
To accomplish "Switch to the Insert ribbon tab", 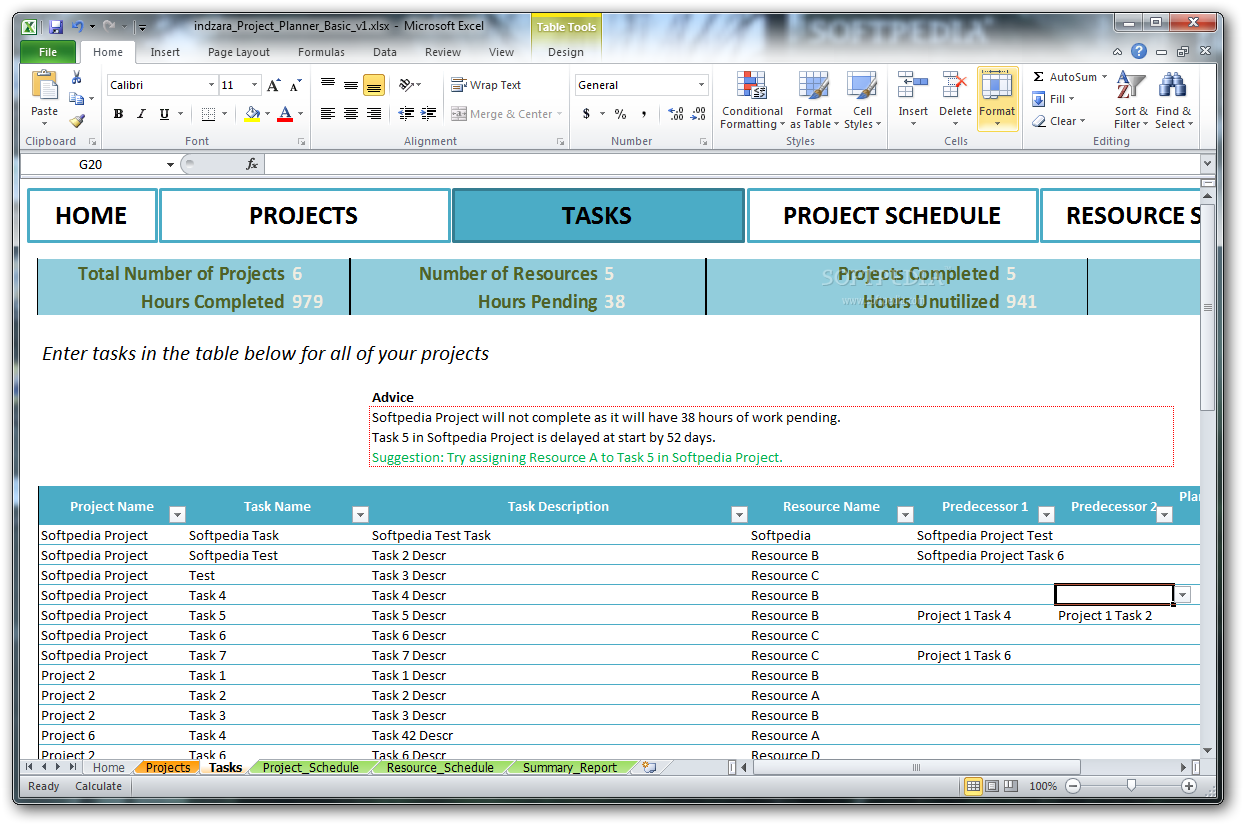I will tap(165, 52).
